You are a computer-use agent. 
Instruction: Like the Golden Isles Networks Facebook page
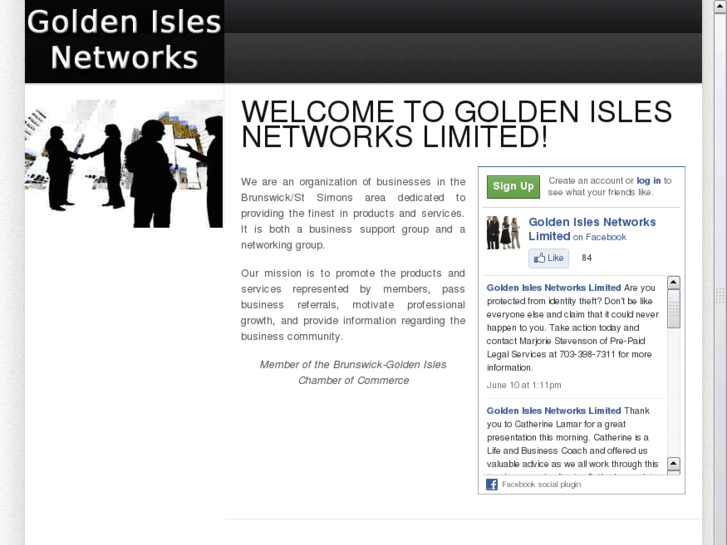point(548,258)
